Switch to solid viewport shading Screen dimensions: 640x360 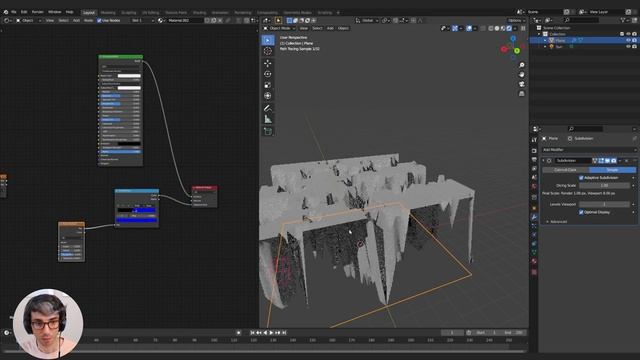pos(497,28)
